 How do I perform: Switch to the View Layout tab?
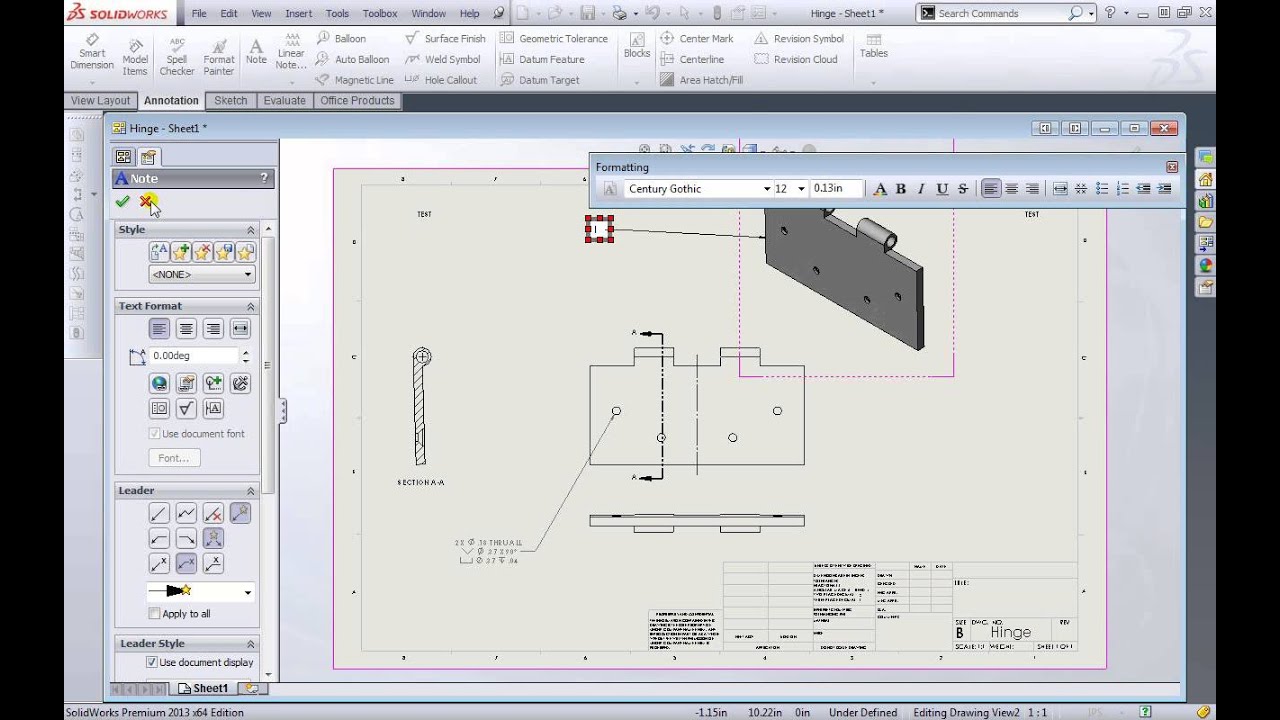click(100, 100)
